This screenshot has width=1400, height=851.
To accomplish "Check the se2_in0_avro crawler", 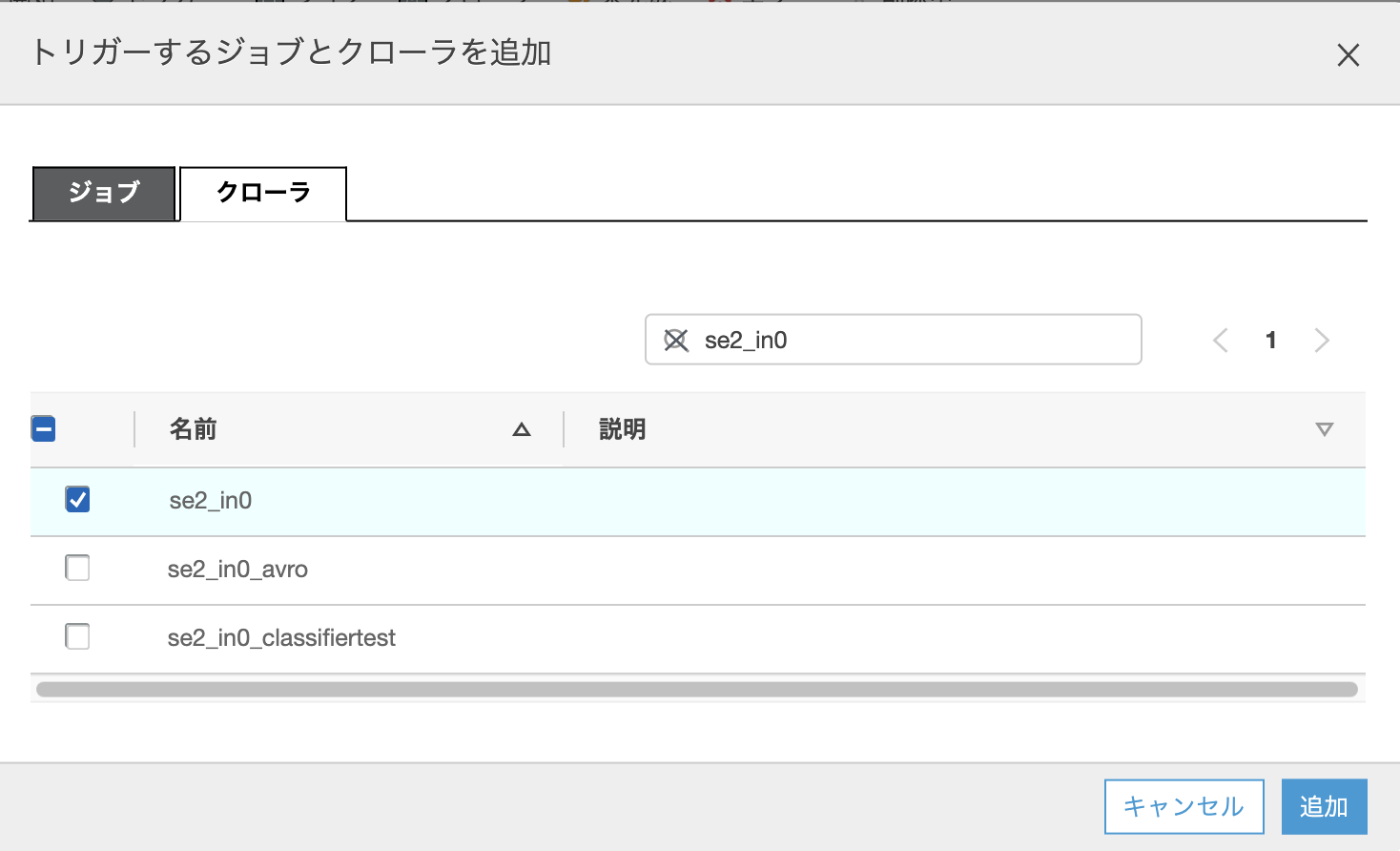I will pos(77,568).
